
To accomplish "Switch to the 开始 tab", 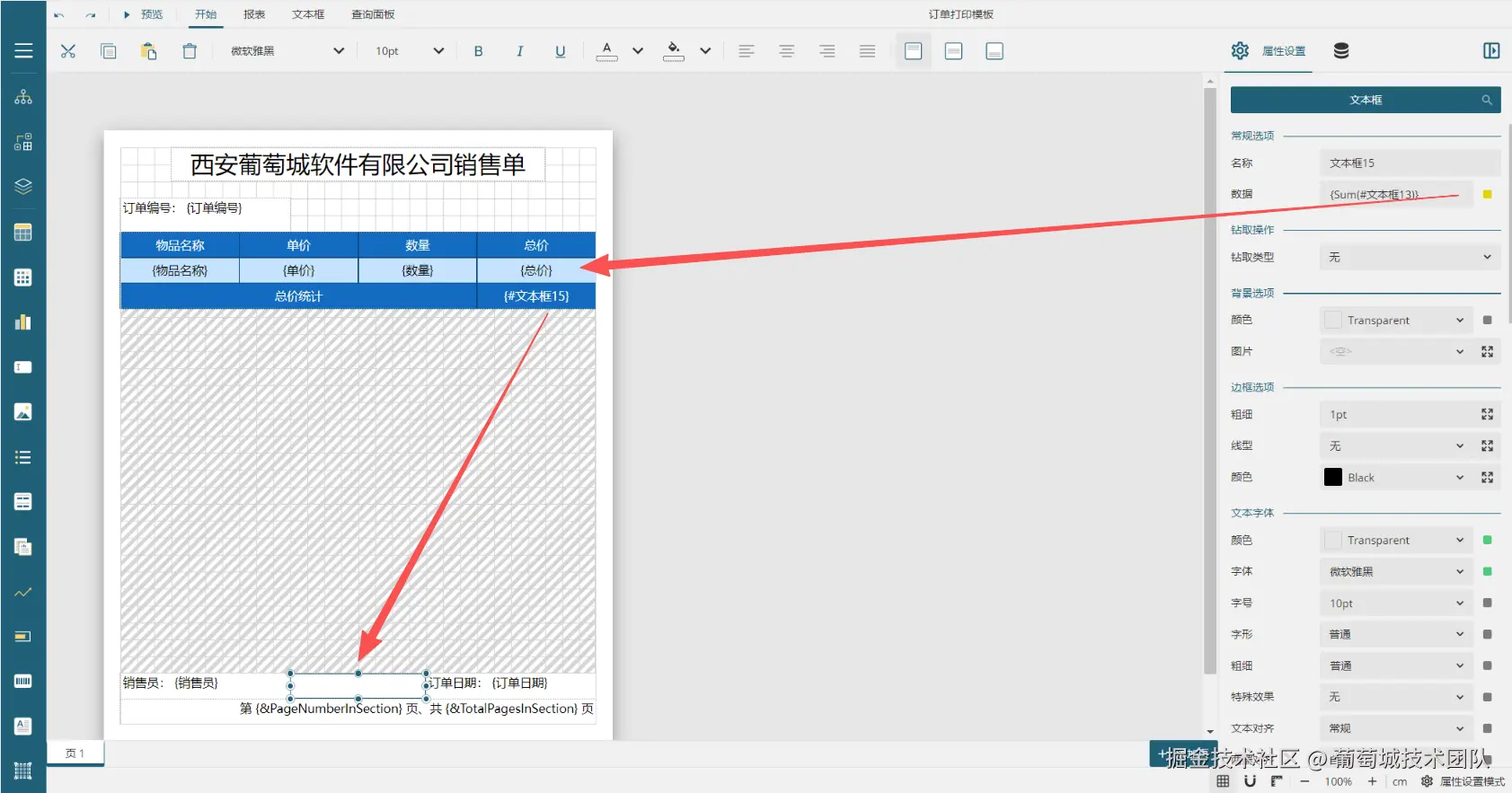I will [x=206, y=14].
